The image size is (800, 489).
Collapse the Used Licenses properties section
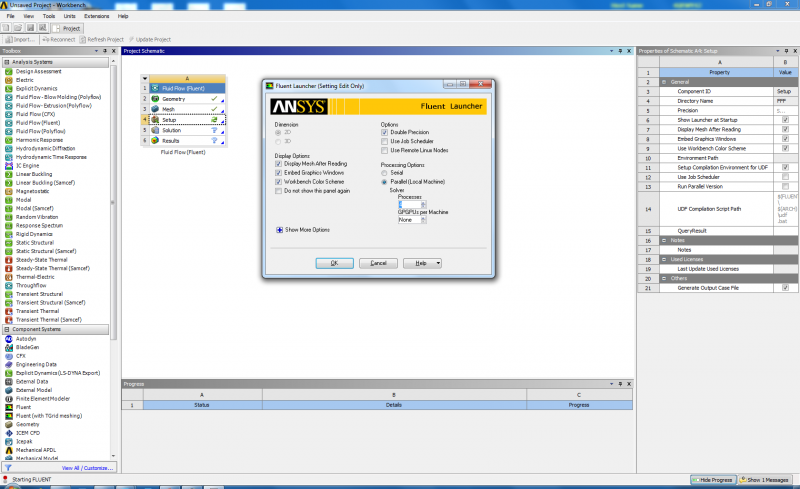tap(664, 259)
